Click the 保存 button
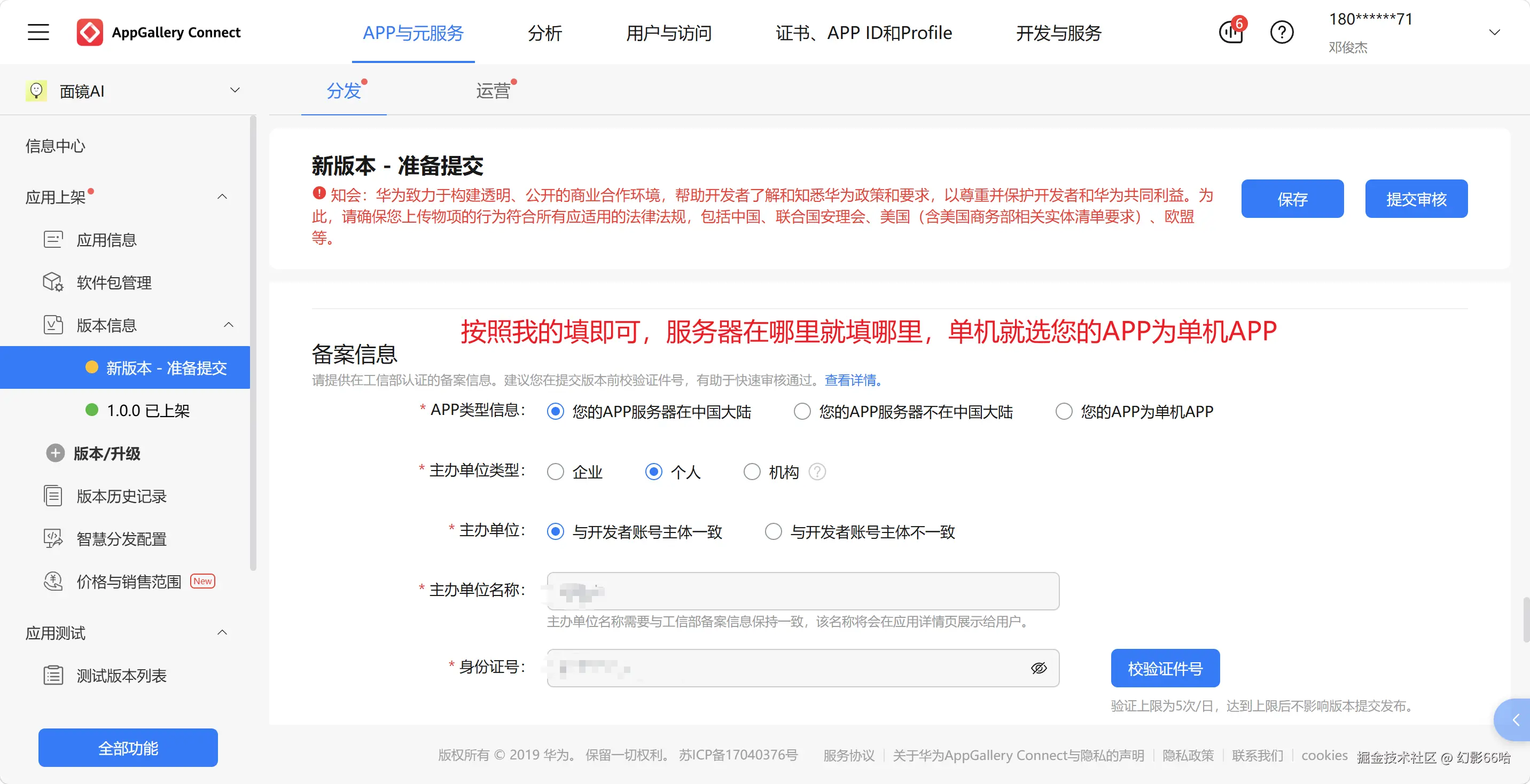The image size is (1530, 784). point(1292,199)
